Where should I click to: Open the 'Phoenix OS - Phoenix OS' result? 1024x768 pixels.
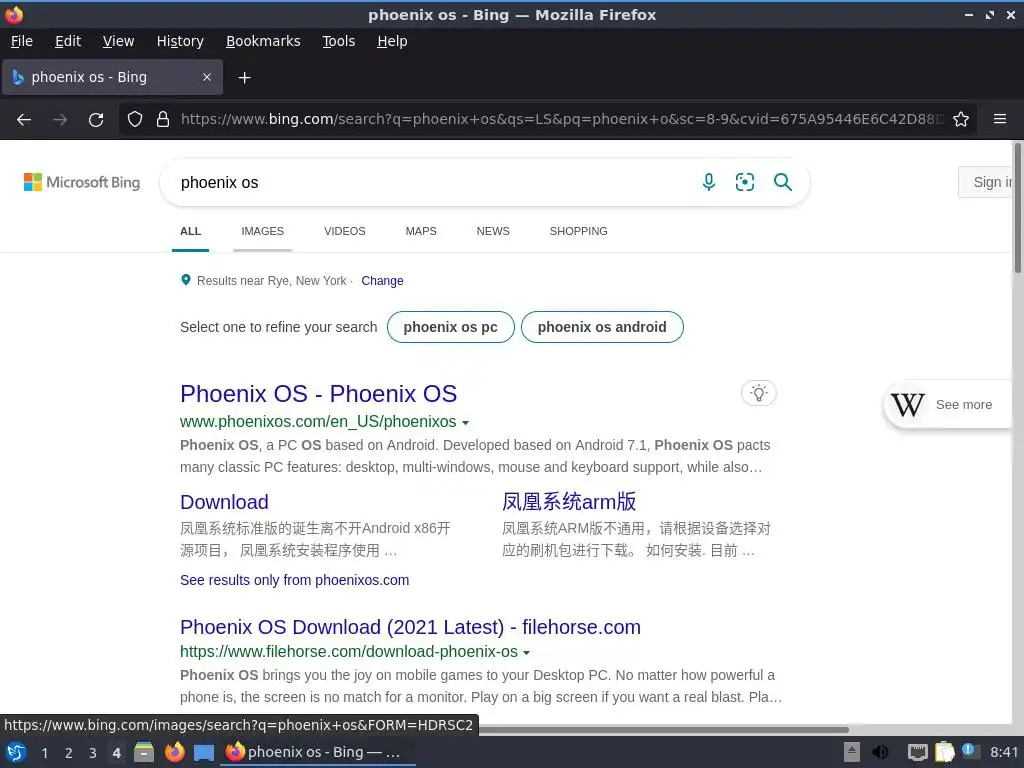[319, 394]
